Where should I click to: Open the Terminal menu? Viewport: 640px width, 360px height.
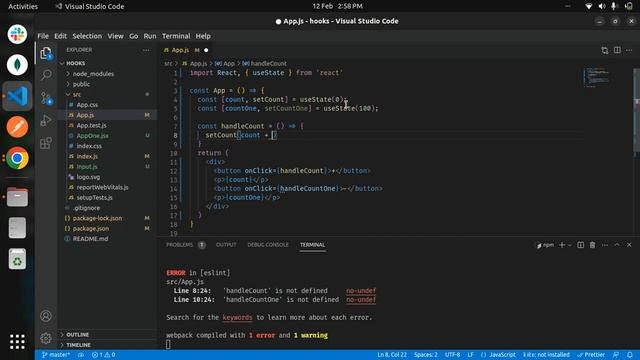click(x=176, y=36)
